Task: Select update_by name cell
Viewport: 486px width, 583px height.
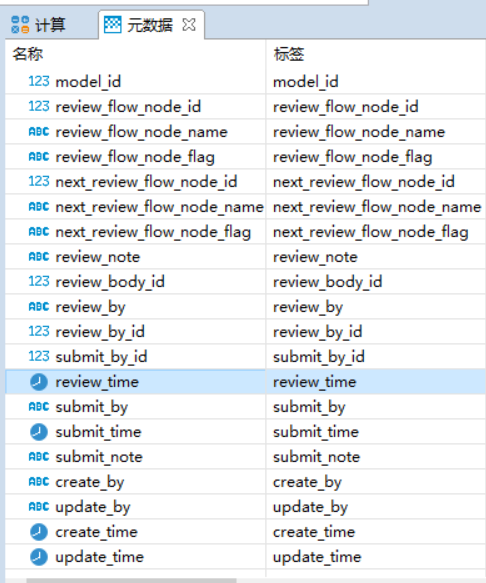Action: click(93, 507)
